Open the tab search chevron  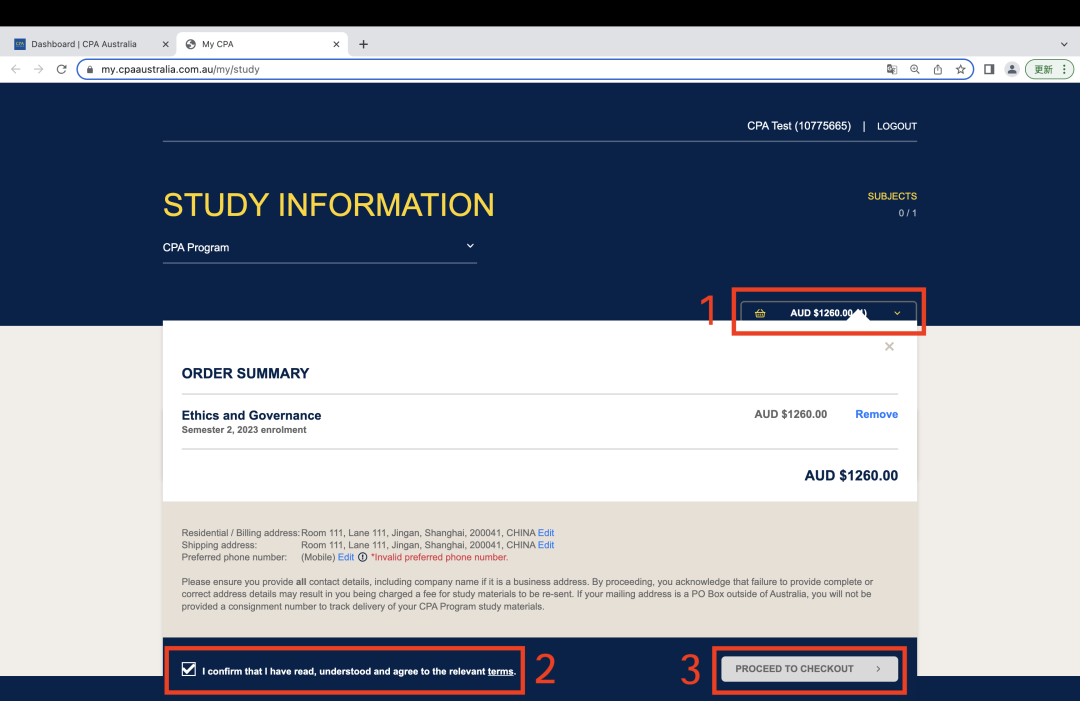coord(1064,44)
